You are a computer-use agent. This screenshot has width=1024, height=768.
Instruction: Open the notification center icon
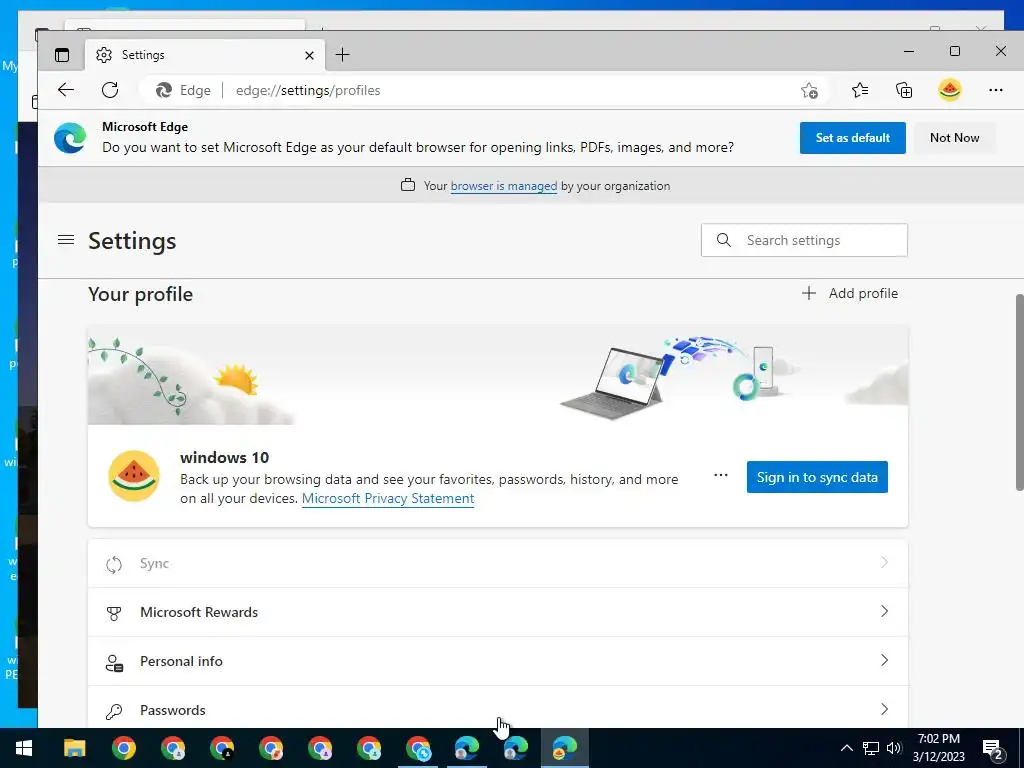pyautogui.click(x=993, y=749)
